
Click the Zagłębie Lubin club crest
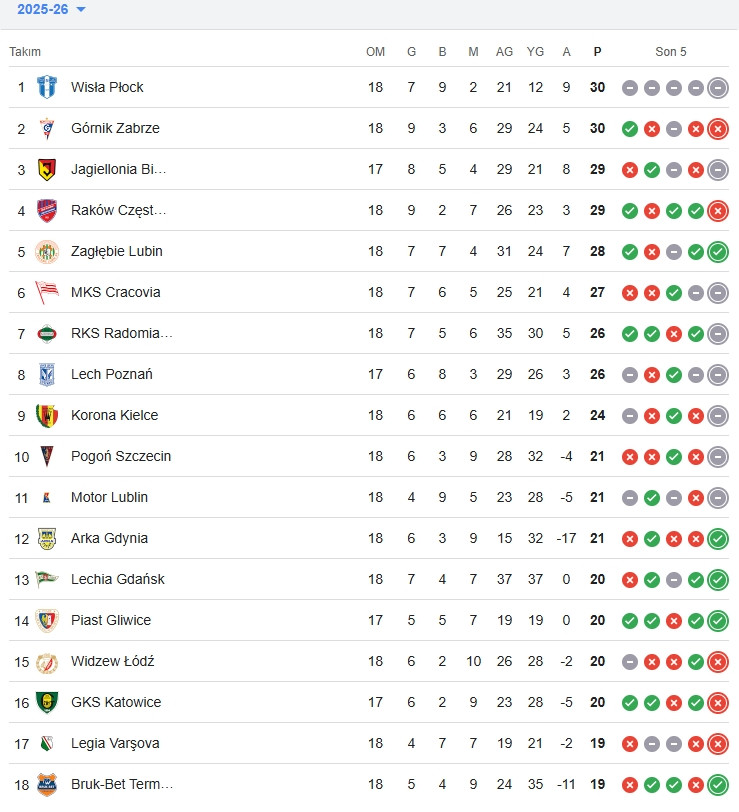47,251
